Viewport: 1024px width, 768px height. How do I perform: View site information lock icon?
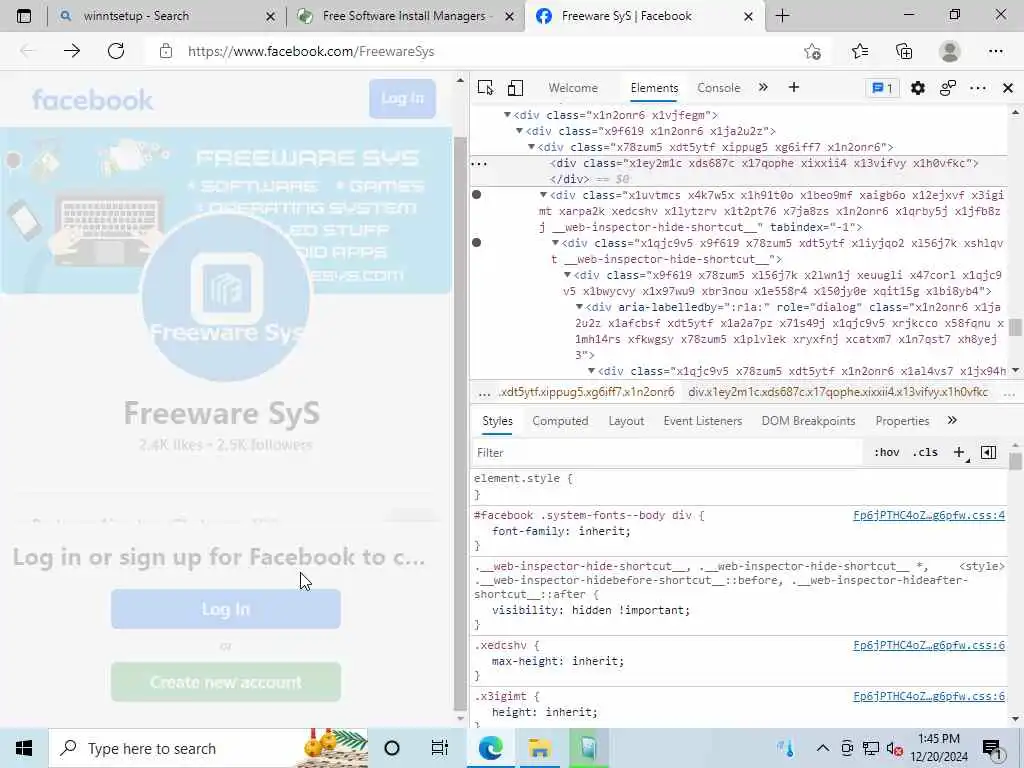click(x=166, y=51)
